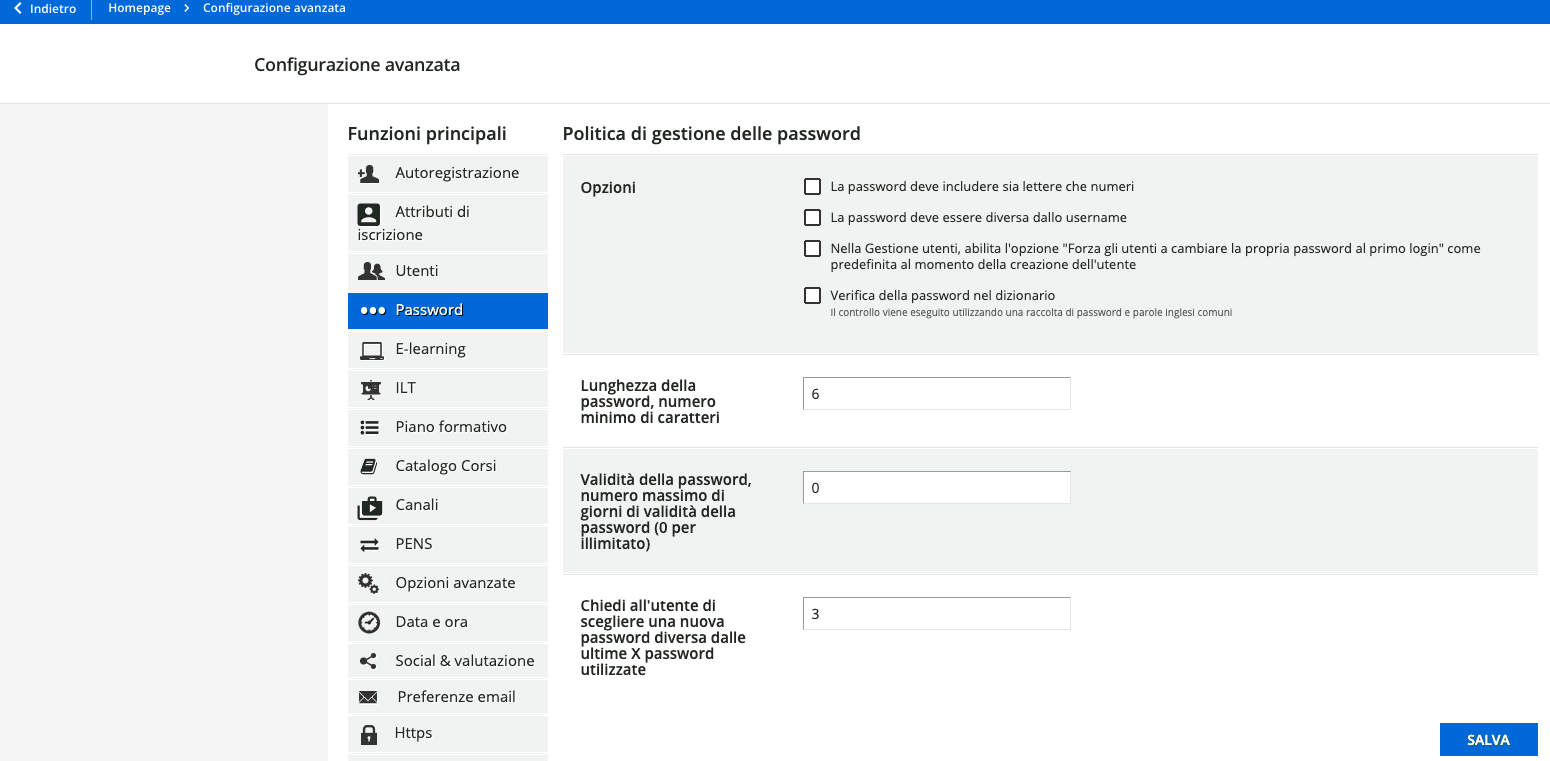Click the Https padlock icon
This screenshot has width=1550, height=761.
(x=368, y=733)
